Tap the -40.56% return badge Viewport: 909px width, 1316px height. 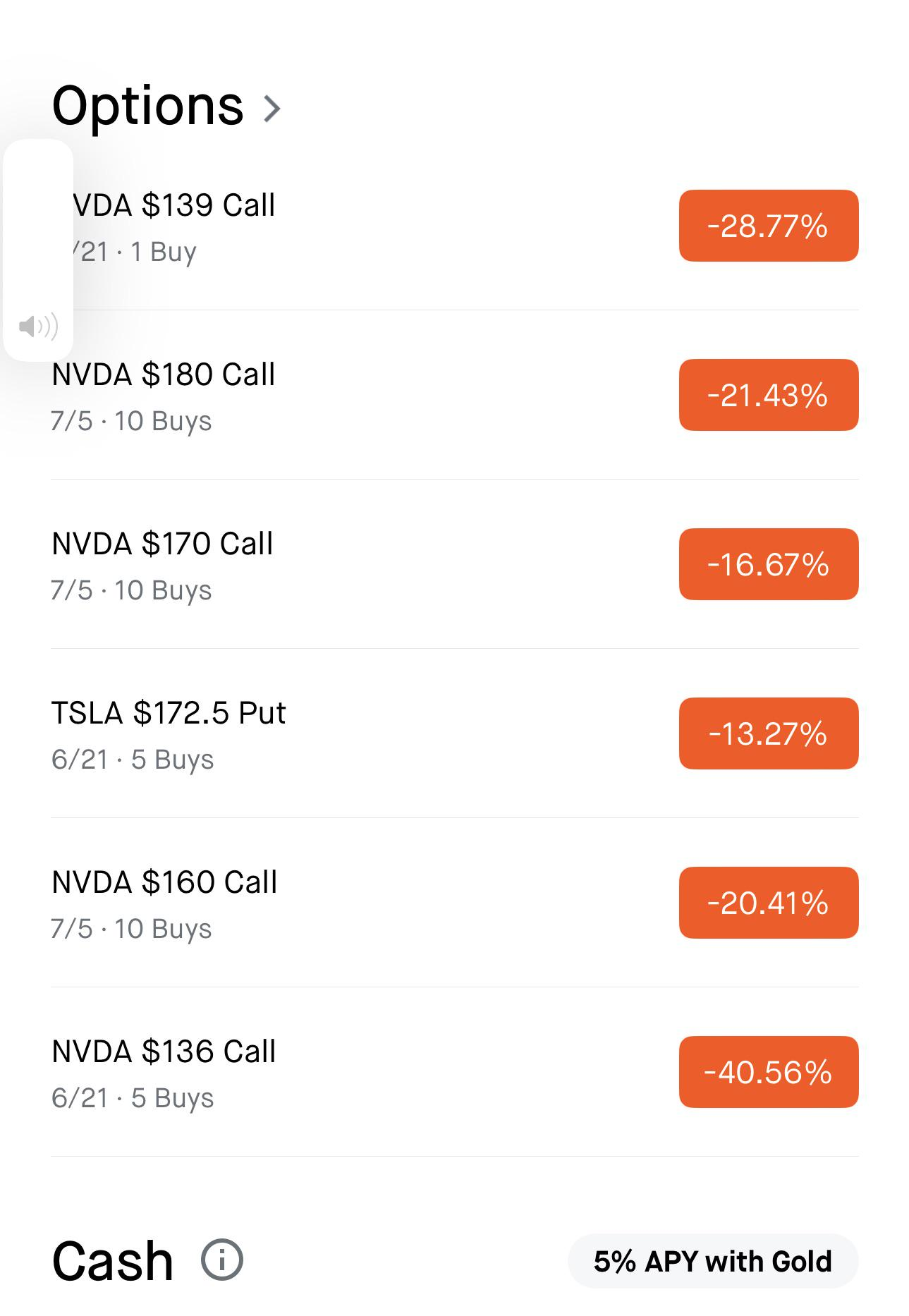tap(769, 1072)
